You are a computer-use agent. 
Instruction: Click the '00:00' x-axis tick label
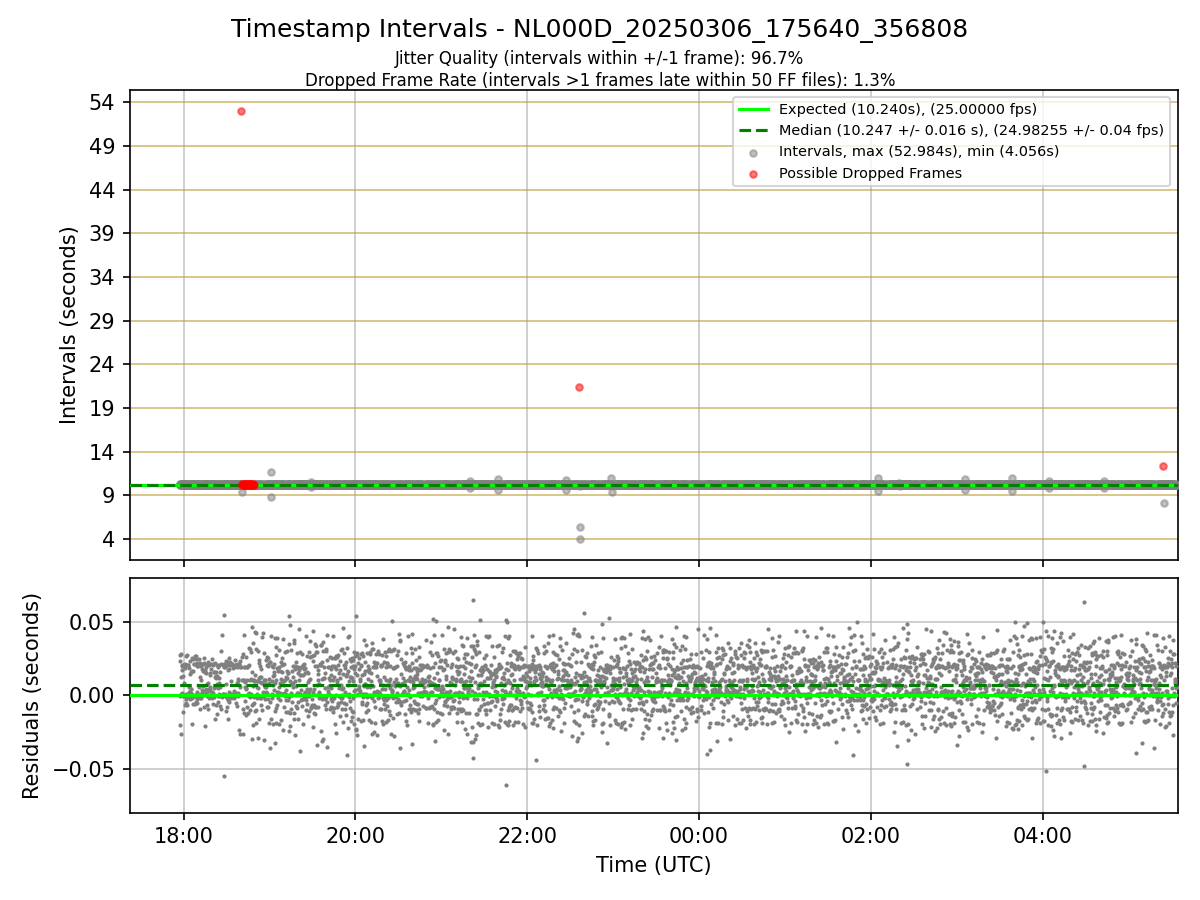pos(699,834)
